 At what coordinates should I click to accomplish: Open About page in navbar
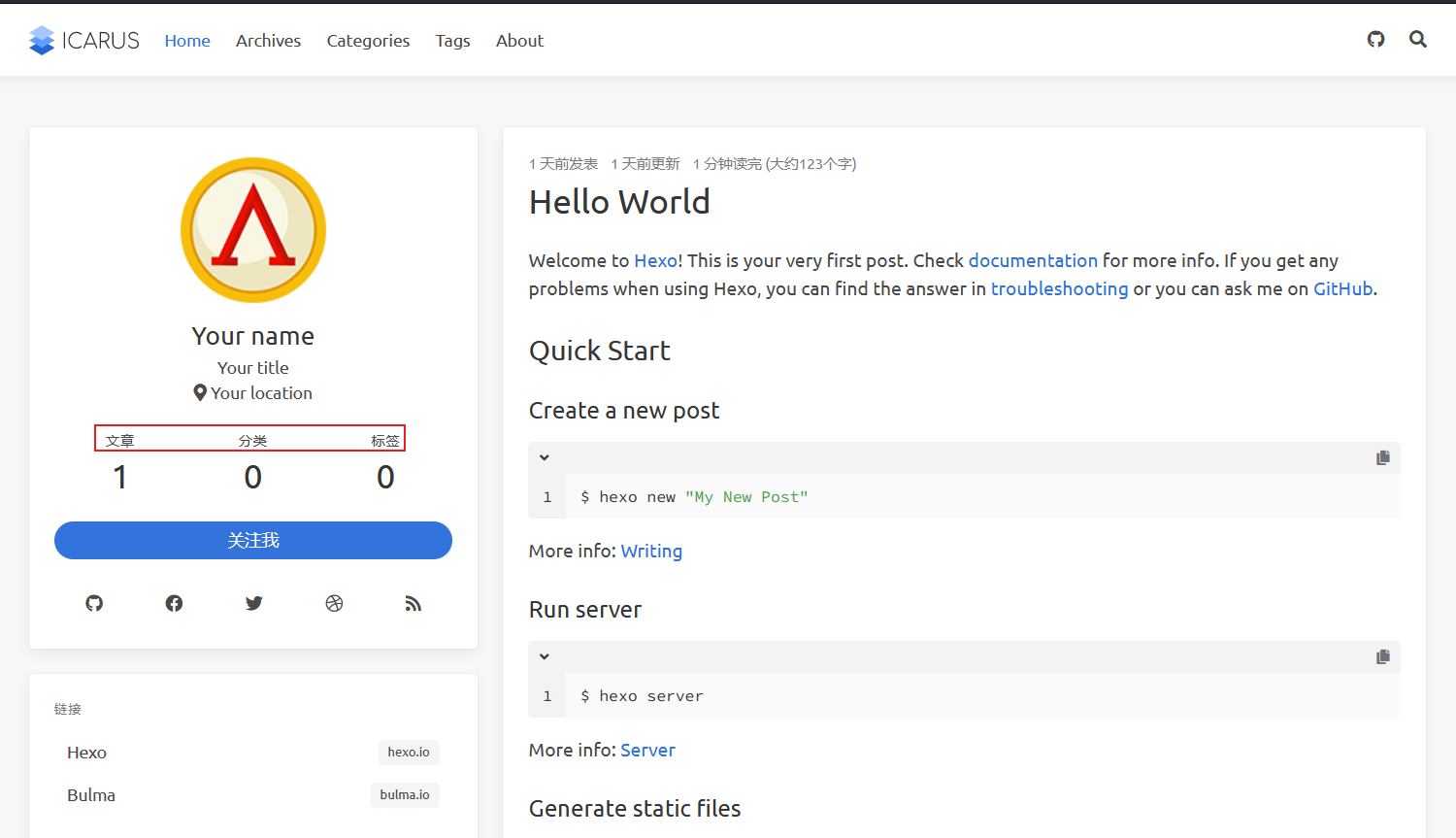(x=519, y=41)
